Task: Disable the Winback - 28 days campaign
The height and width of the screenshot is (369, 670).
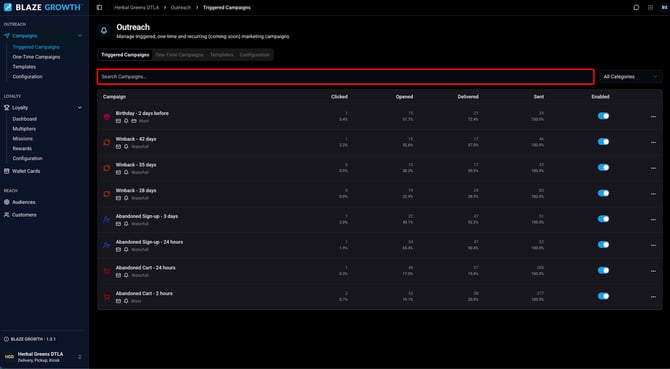Action: pos(603,193)
